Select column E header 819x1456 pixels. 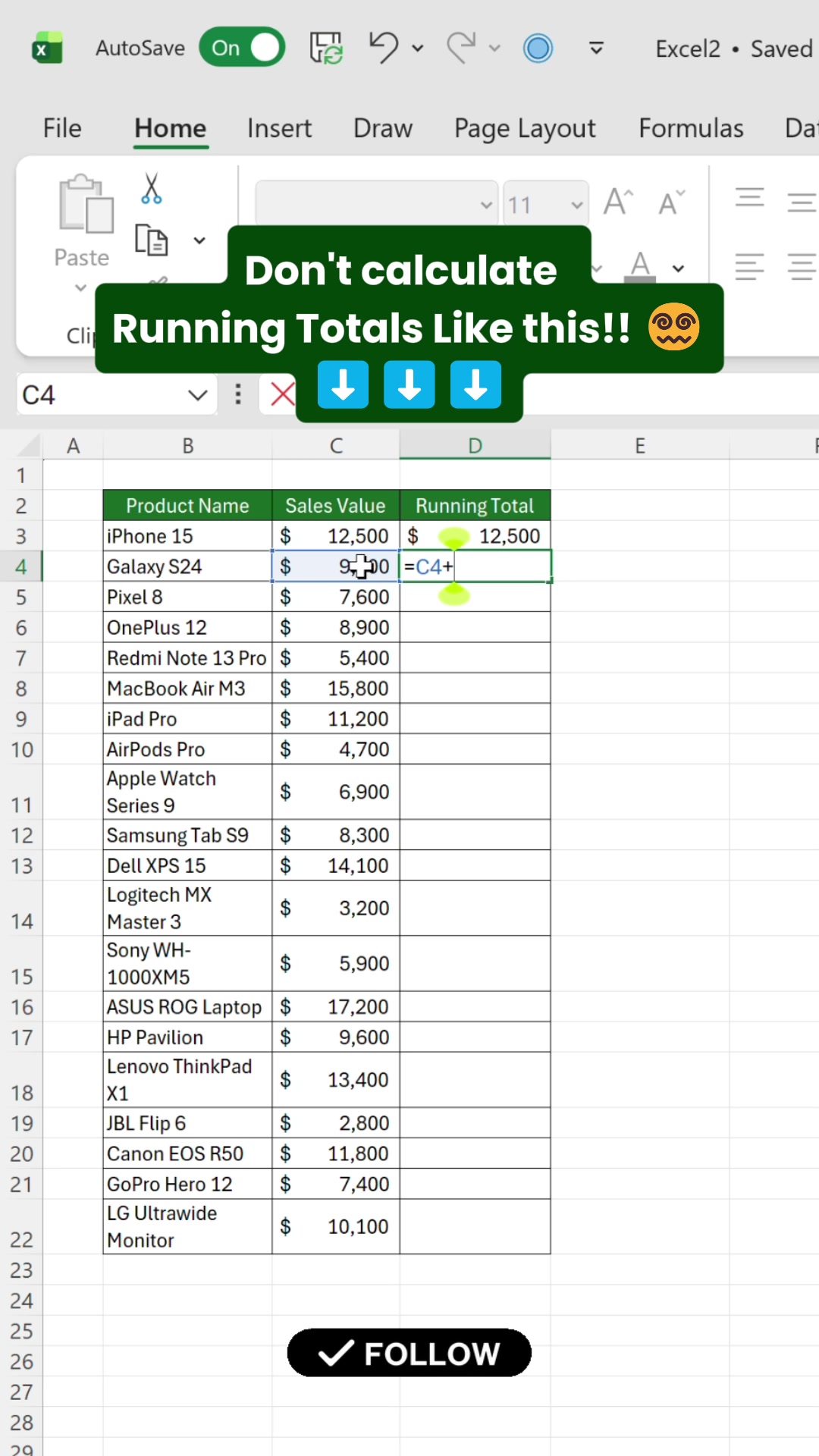640,446
